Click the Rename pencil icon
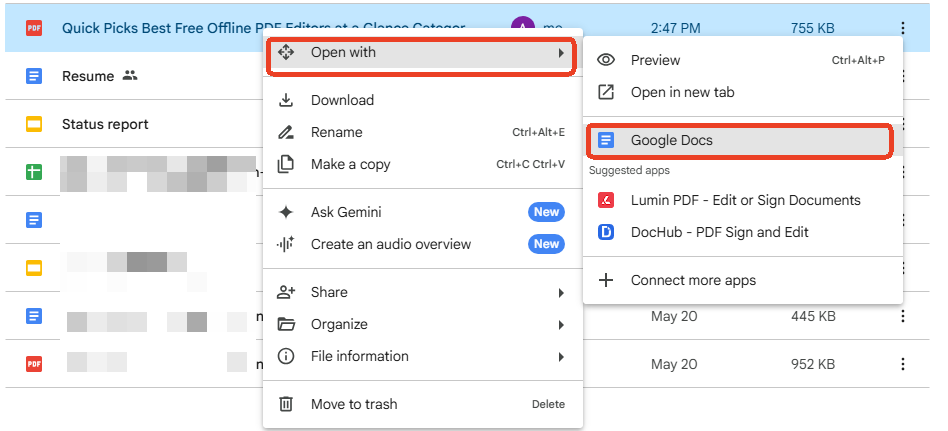The width and height of the screenshot is (948, 431). click(x=285, y=132)
